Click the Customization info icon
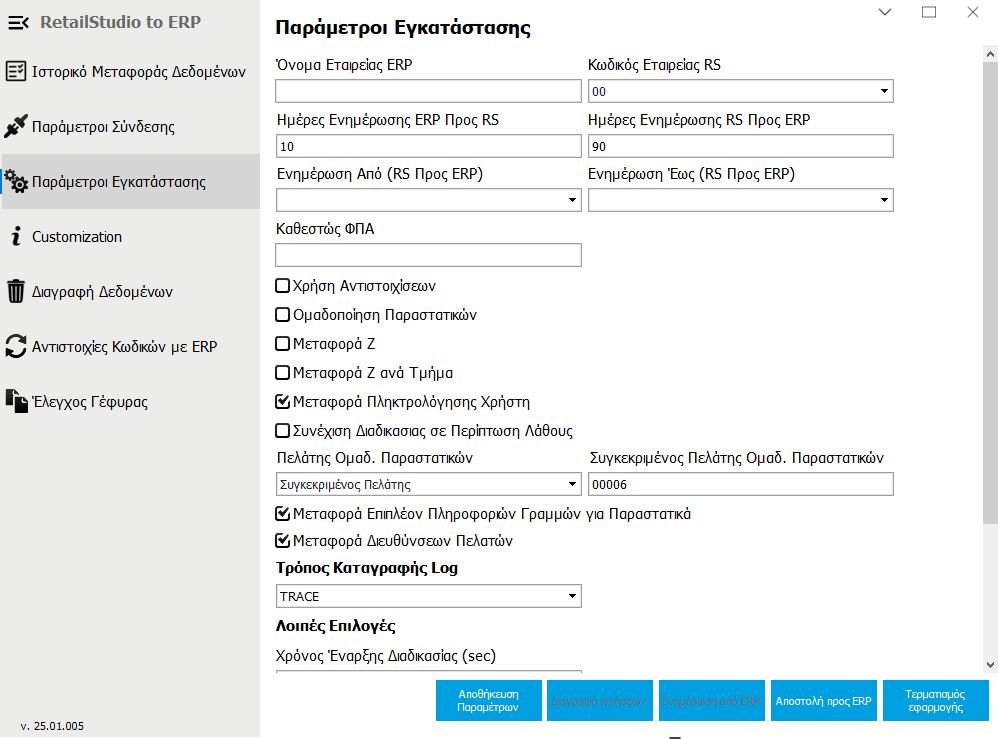The image size is (998, 739). 16,237
